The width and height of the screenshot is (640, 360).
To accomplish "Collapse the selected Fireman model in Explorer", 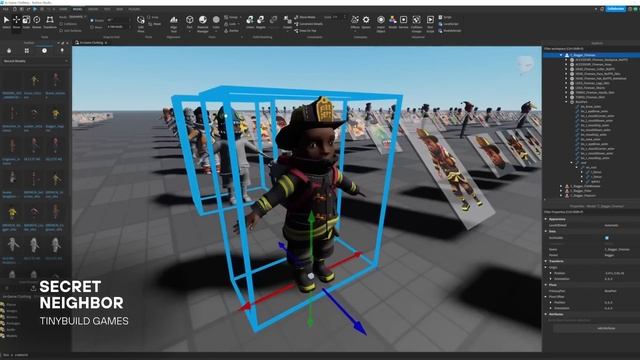I will pos(561,55).
